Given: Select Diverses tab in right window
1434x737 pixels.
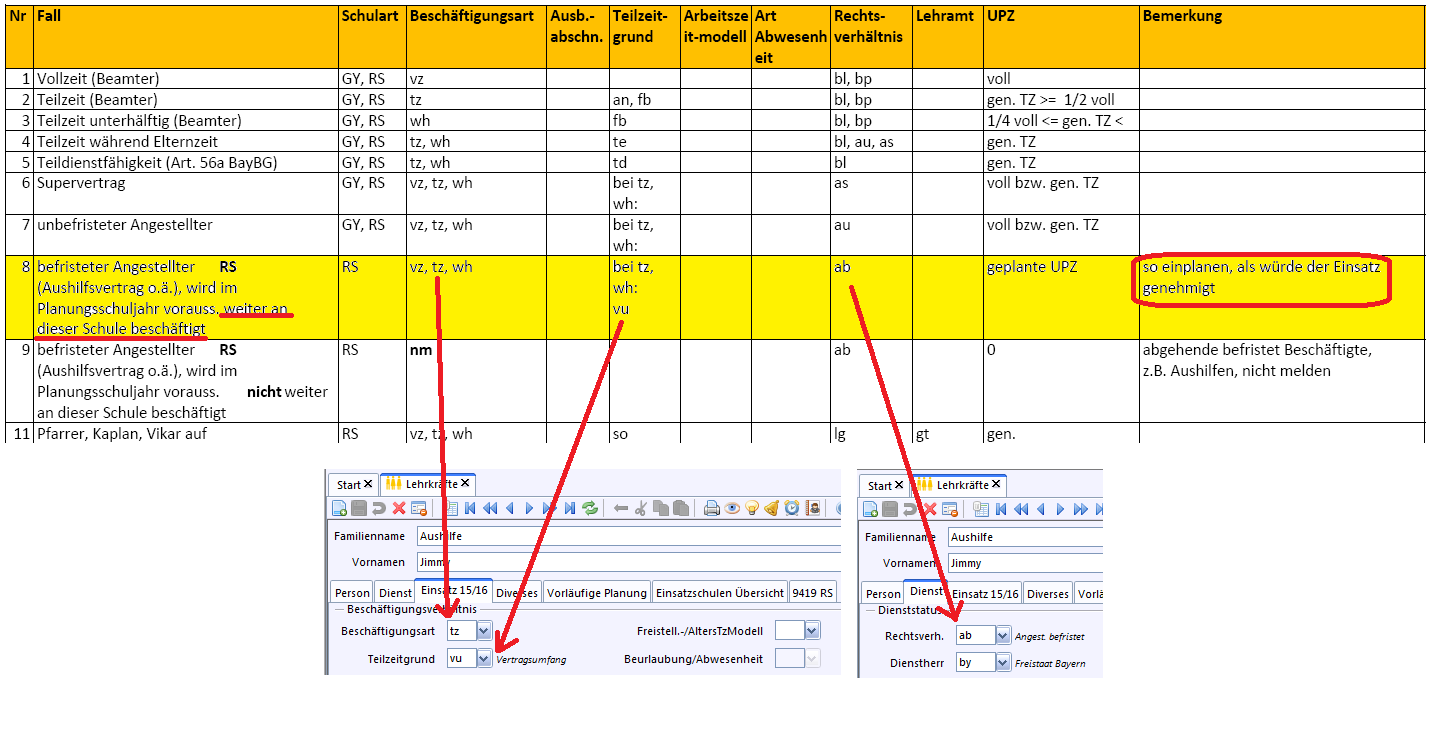Looking at the screenshot, I should pos(1048,593).
